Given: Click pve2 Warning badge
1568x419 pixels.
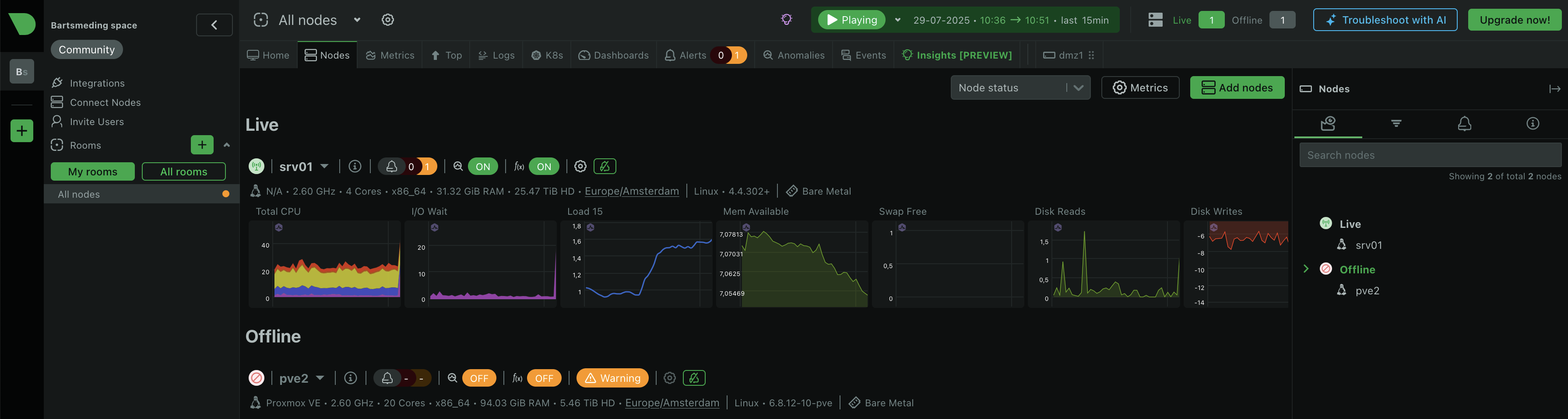Looking at the screenshot, I should click(612, 377).
